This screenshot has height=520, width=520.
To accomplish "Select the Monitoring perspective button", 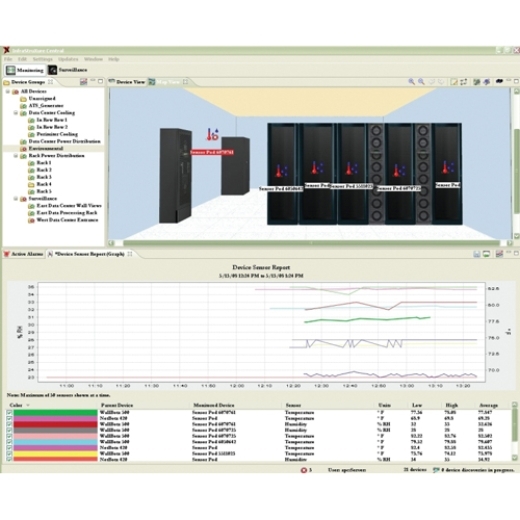I will coord(25,70).
